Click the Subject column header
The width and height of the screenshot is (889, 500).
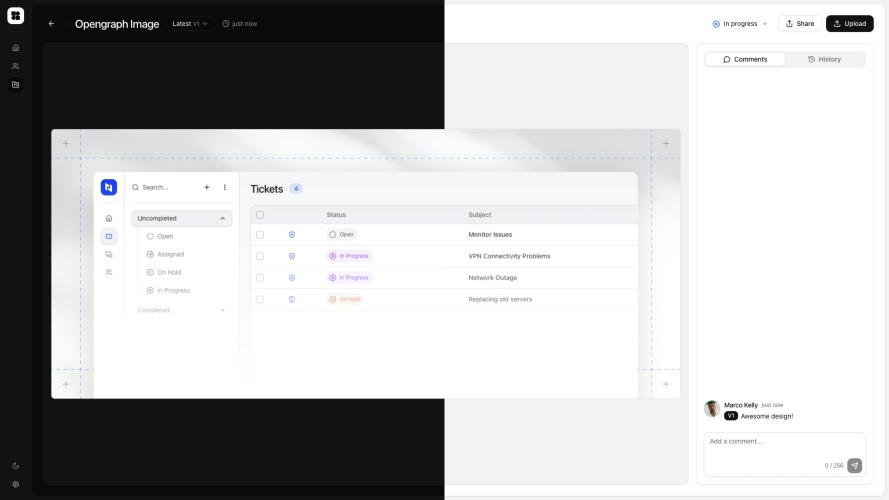[480, 215]
